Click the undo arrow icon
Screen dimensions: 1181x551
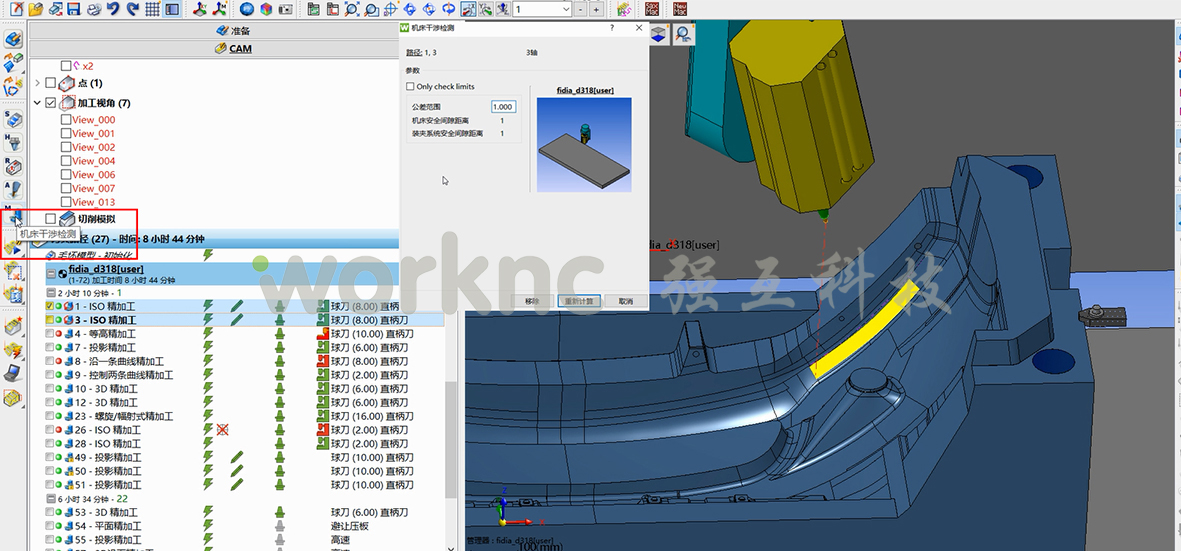(113, 10)
